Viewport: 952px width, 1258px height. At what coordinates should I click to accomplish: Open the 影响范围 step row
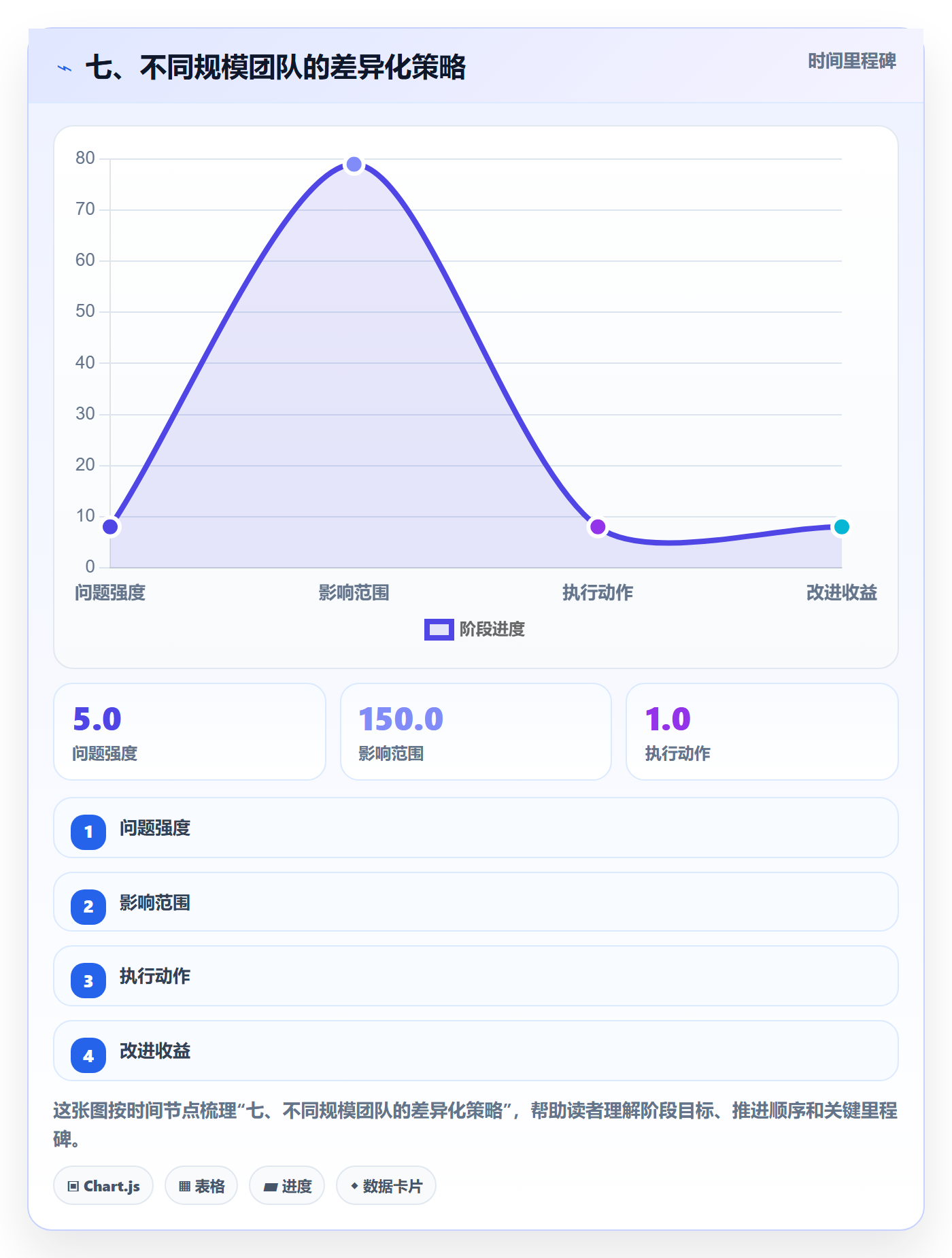476,902
